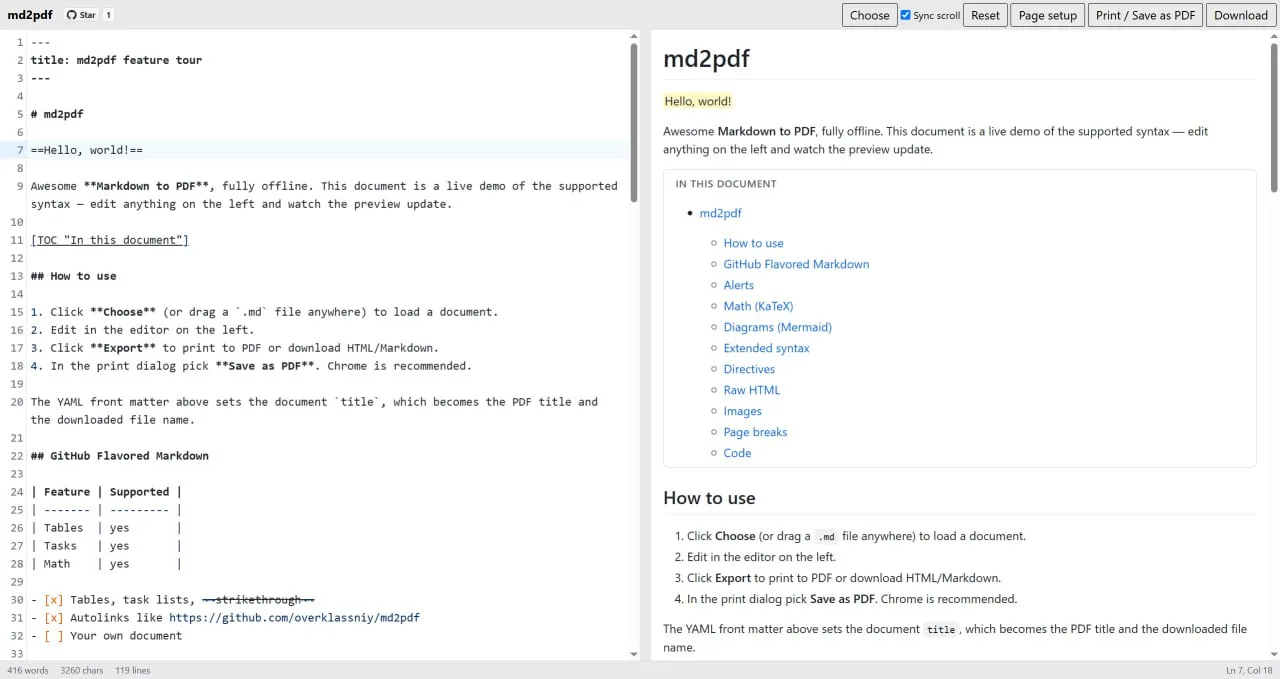Go to Page breaks TOC link
This screenshot has height=679, width=1280.
(755, 432)
